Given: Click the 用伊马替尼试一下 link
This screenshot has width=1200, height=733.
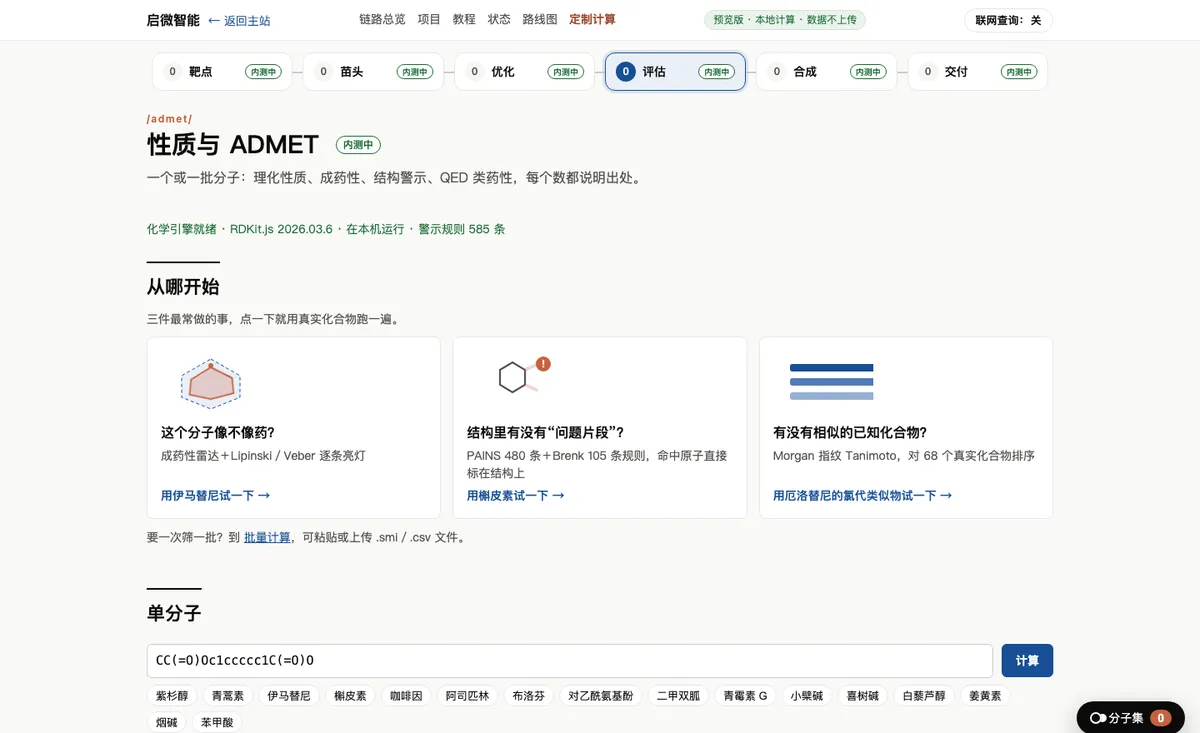Looking at the screenshot, I should pyautogui.click(x=215, y=495).
